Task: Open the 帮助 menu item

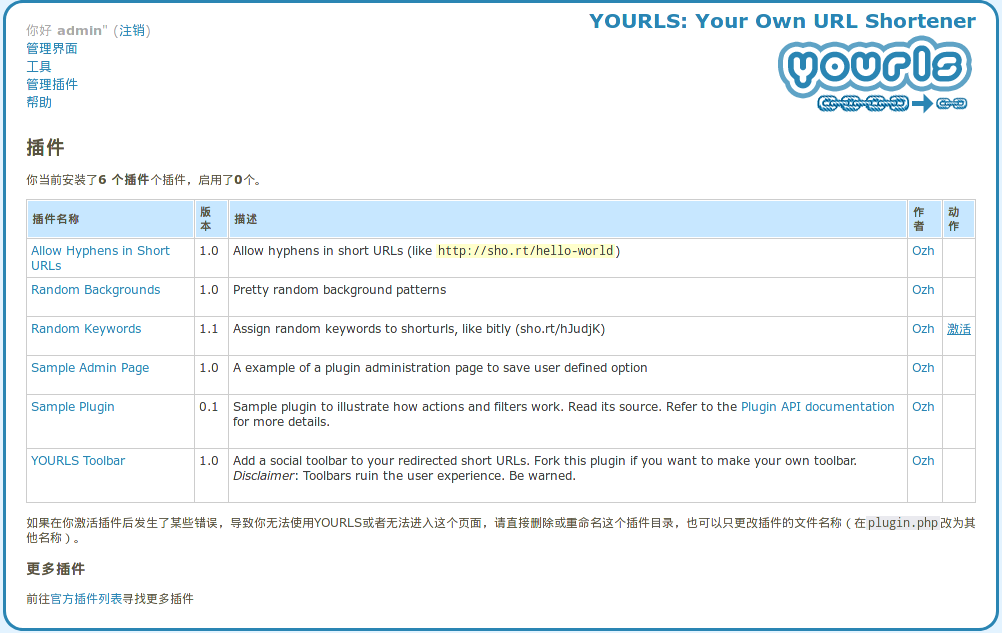Action: click(39, 103)
